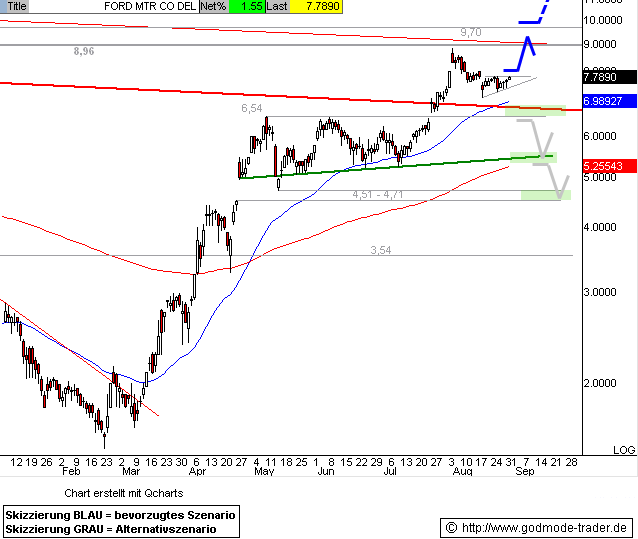Click the Sep month label on time axis
The width and height of the screenshot is (638, 539).
(x=524, y=470)
